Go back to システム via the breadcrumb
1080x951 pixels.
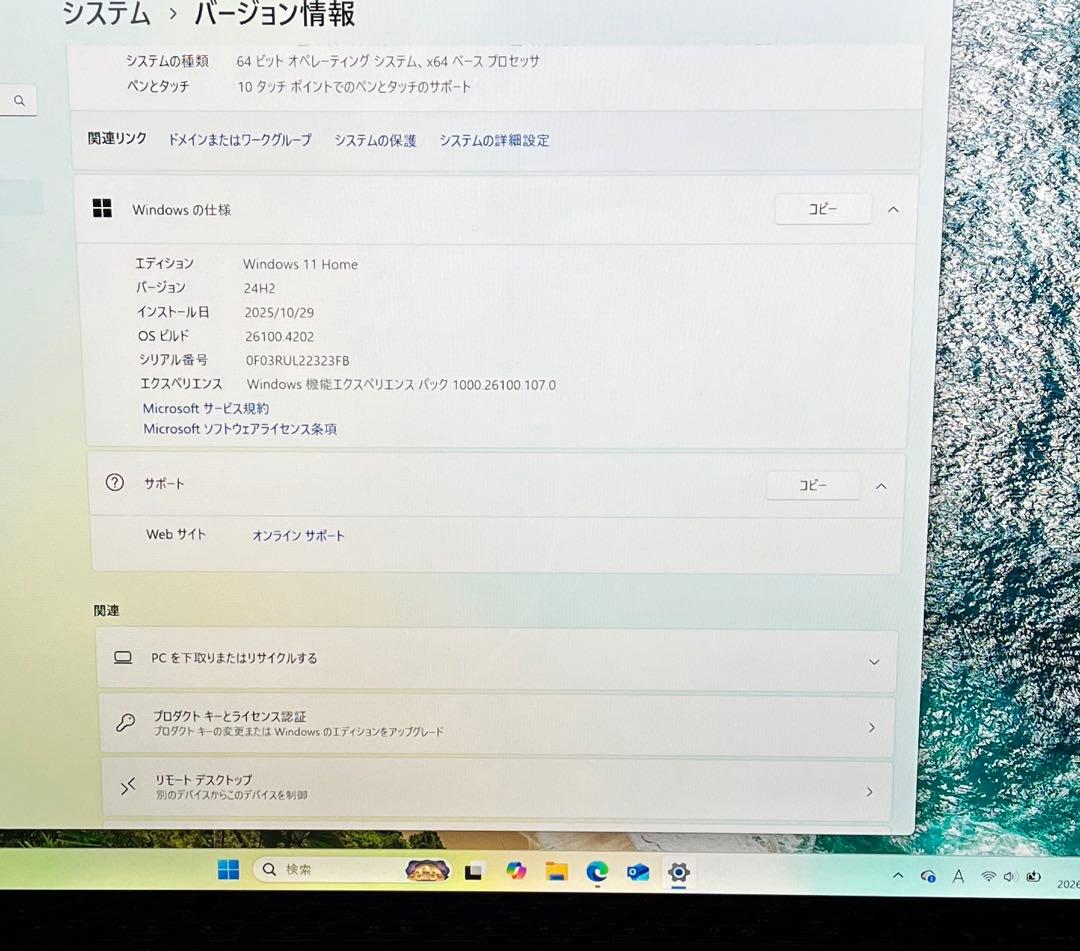(106, 14)
